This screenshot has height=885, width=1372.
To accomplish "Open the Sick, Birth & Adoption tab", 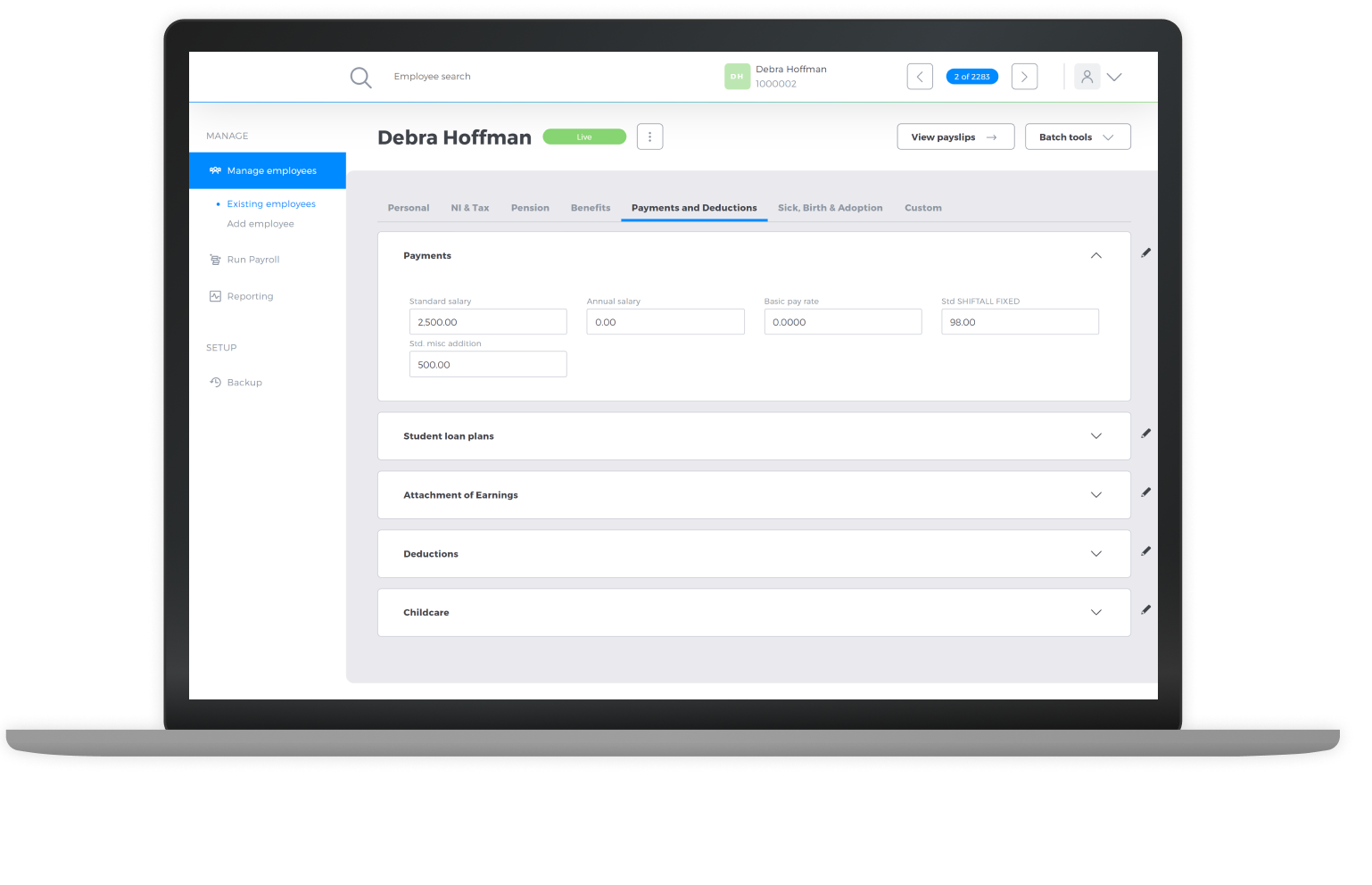I will (x=830, y=208).
